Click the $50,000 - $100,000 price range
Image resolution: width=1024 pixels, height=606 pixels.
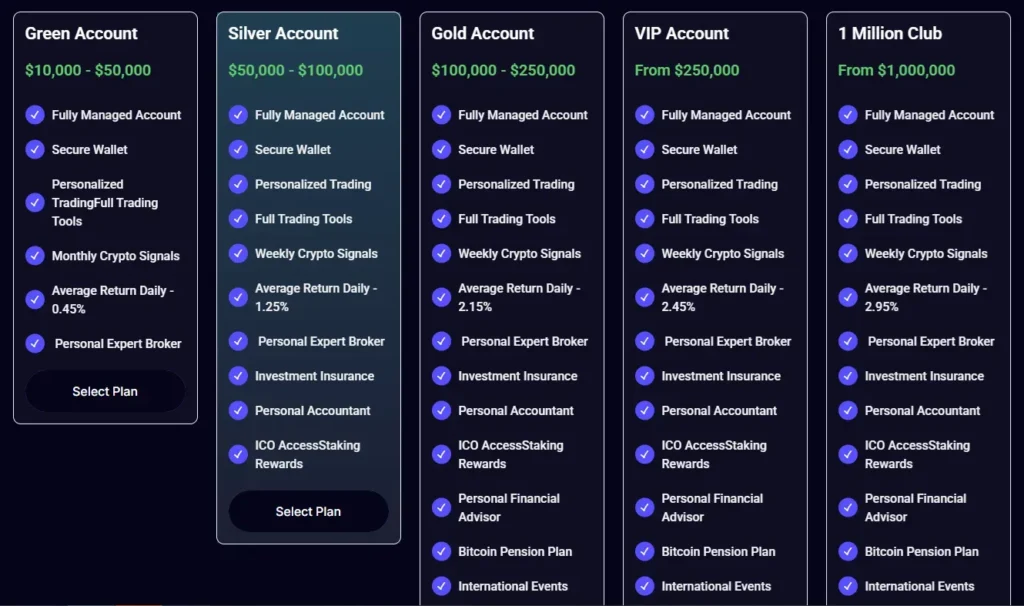point(296,70)
